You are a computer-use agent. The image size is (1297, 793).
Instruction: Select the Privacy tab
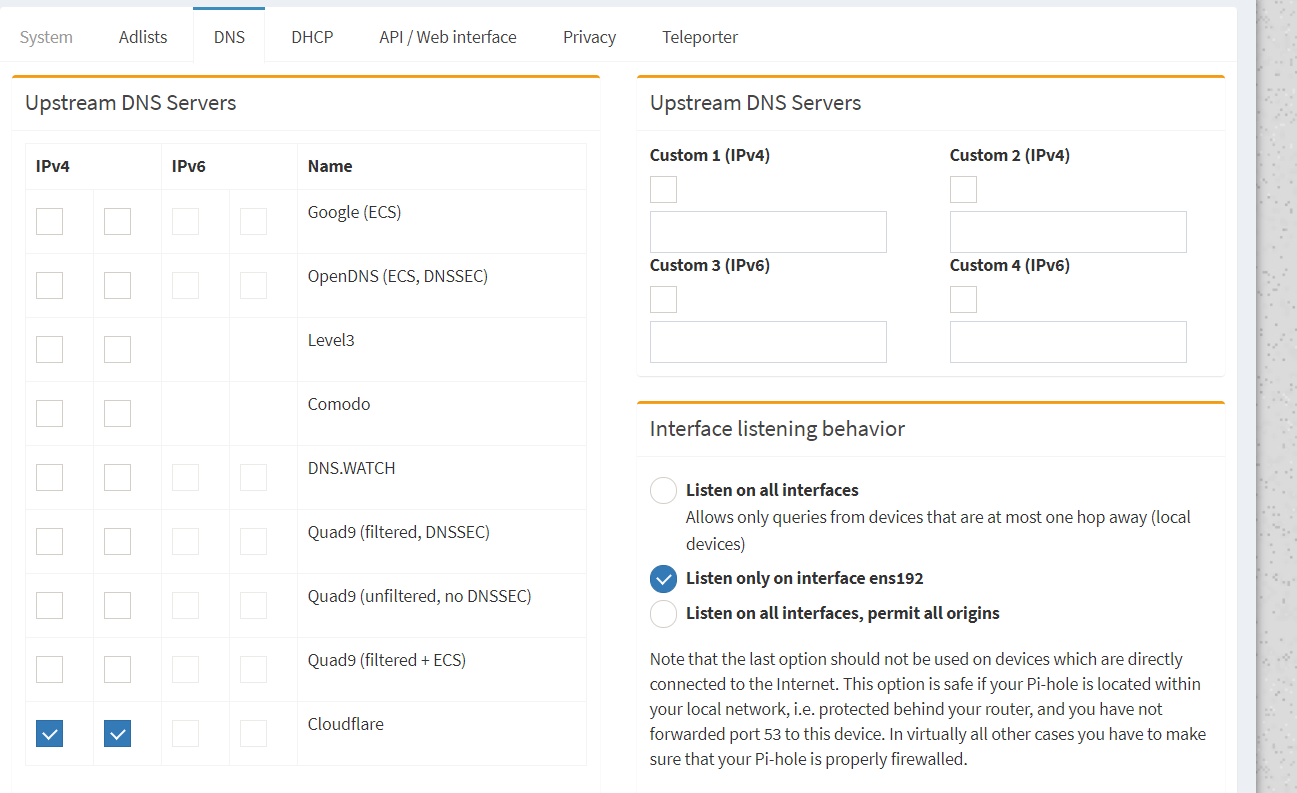click(x=589, y=37)
